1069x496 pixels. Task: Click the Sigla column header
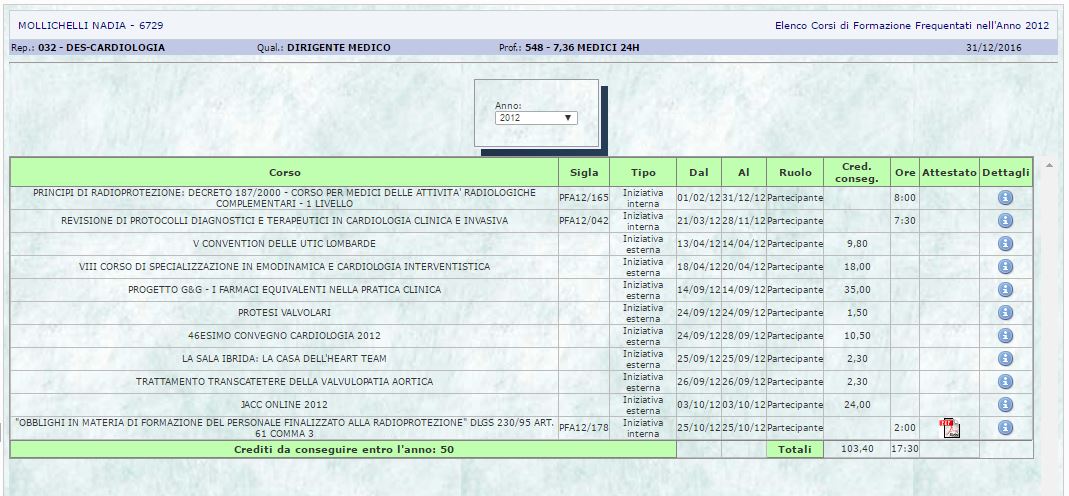coord(584,173)
